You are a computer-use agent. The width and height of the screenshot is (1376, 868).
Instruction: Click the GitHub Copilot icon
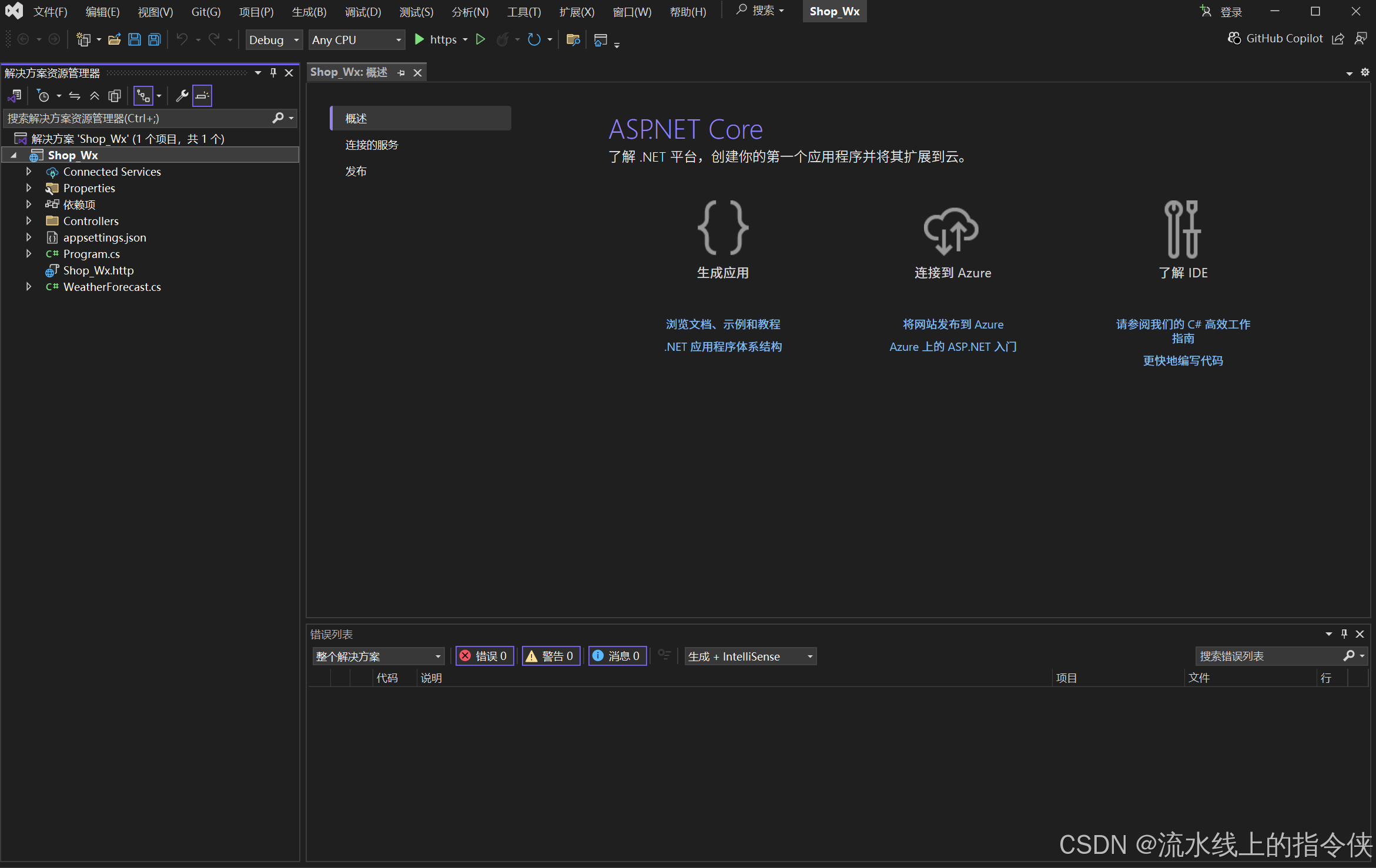1234,39
